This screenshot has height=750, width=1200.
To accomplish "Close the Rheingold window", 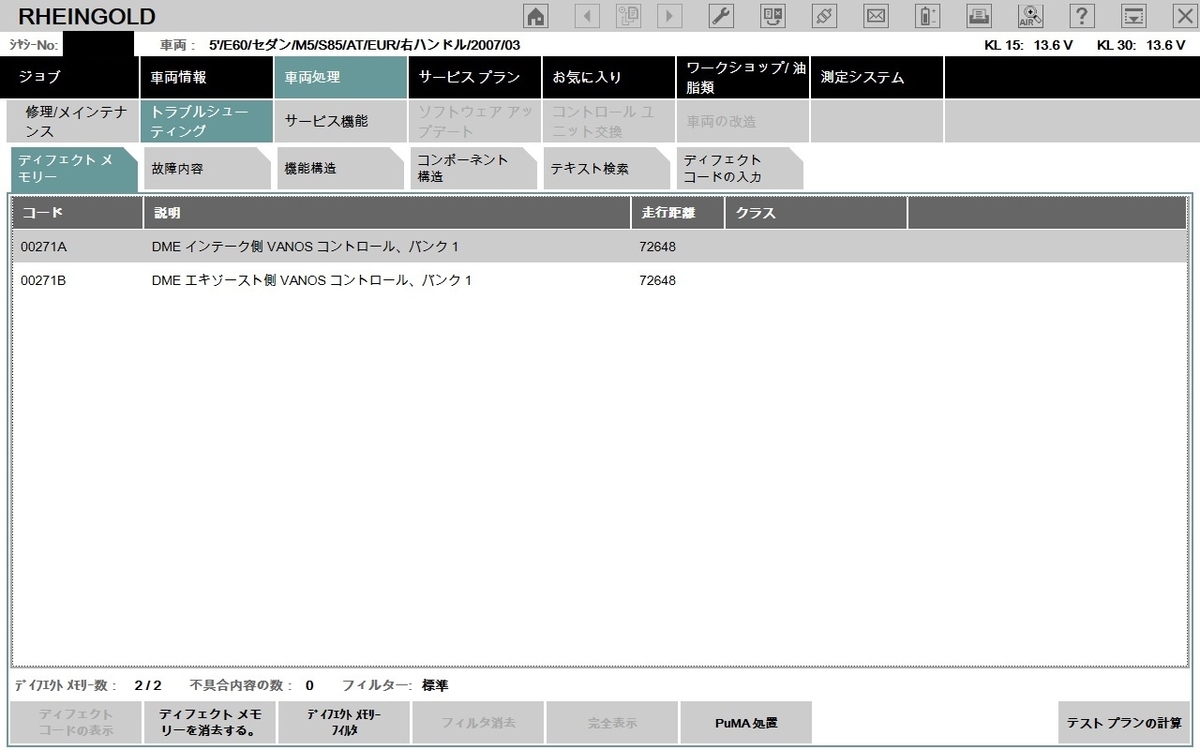I will click(x=1184, y=15).
